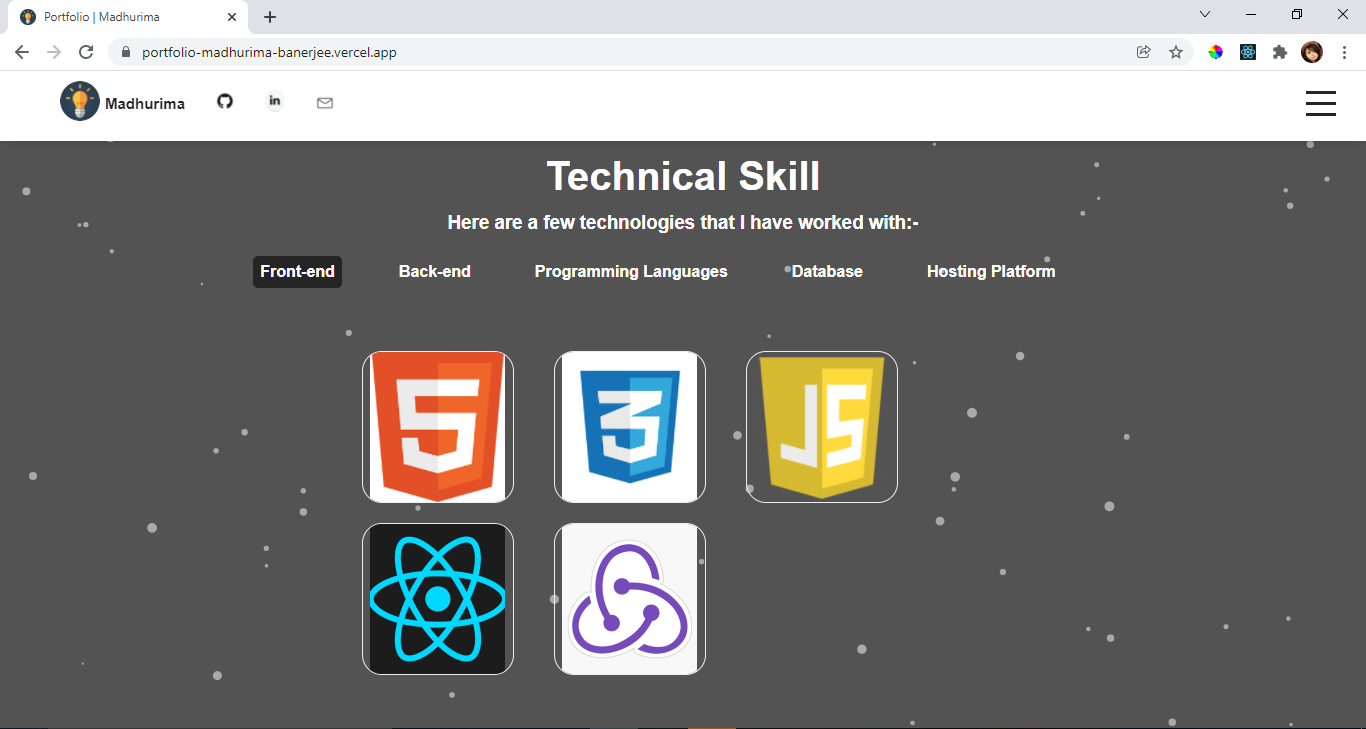
Task: Open Chrome's three-dot menu
Action: 1344,52
